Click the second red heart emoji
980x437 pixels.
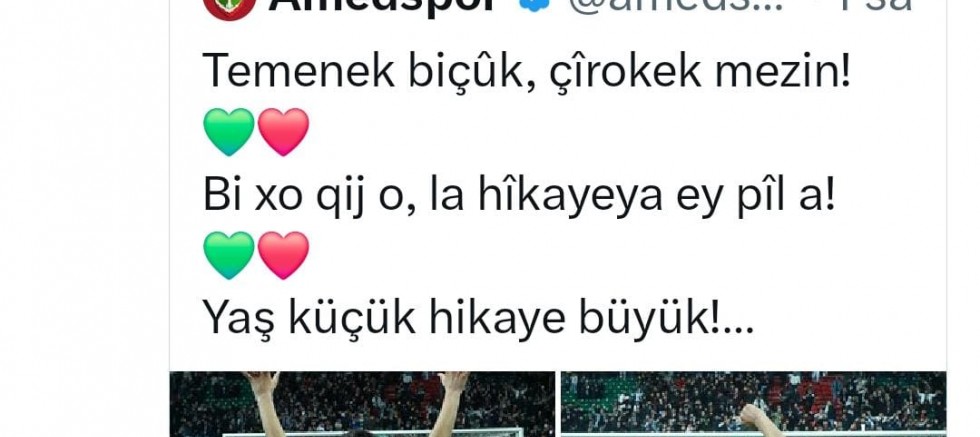(283, 255)
